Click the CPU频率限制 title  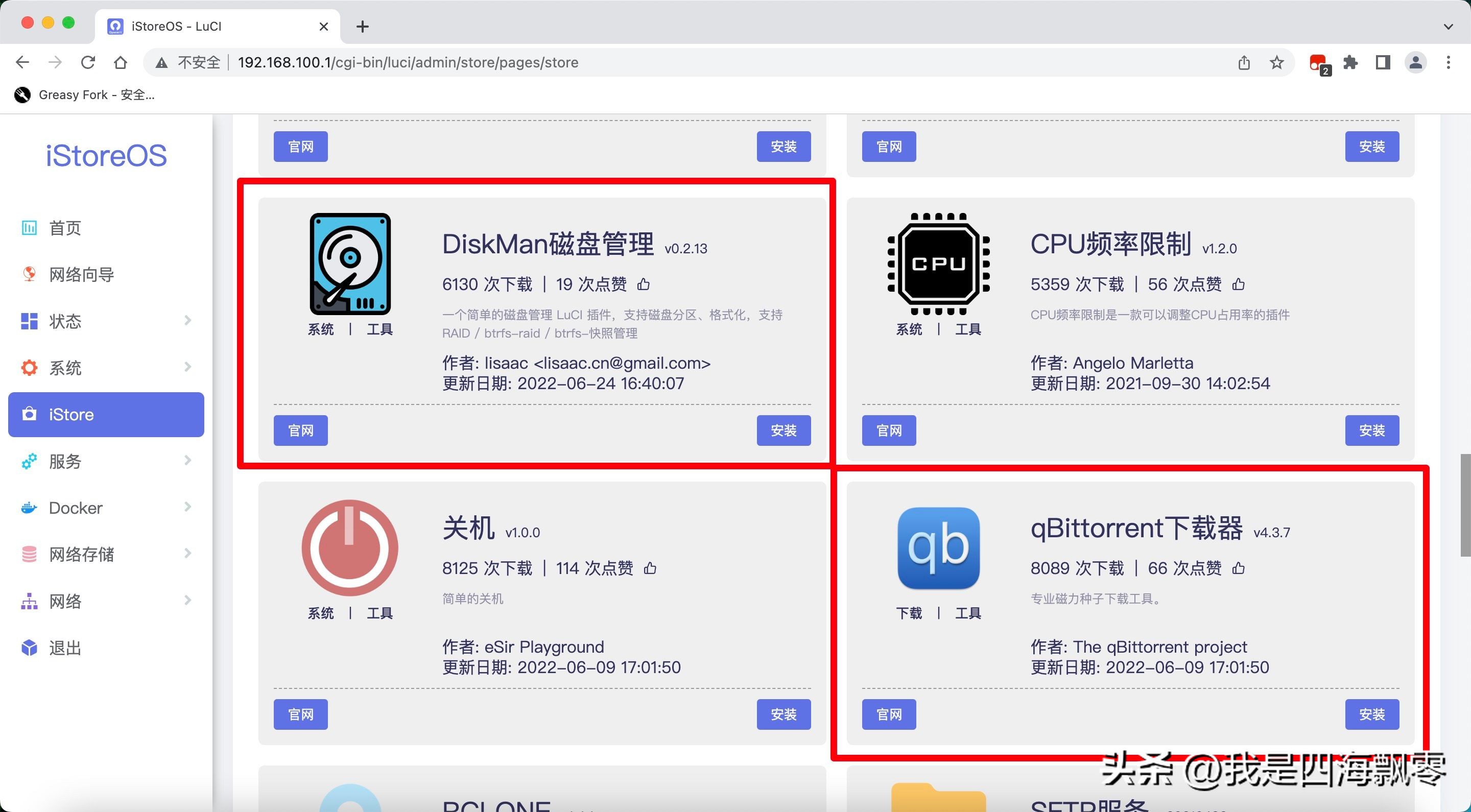(x=1111, y=244)
